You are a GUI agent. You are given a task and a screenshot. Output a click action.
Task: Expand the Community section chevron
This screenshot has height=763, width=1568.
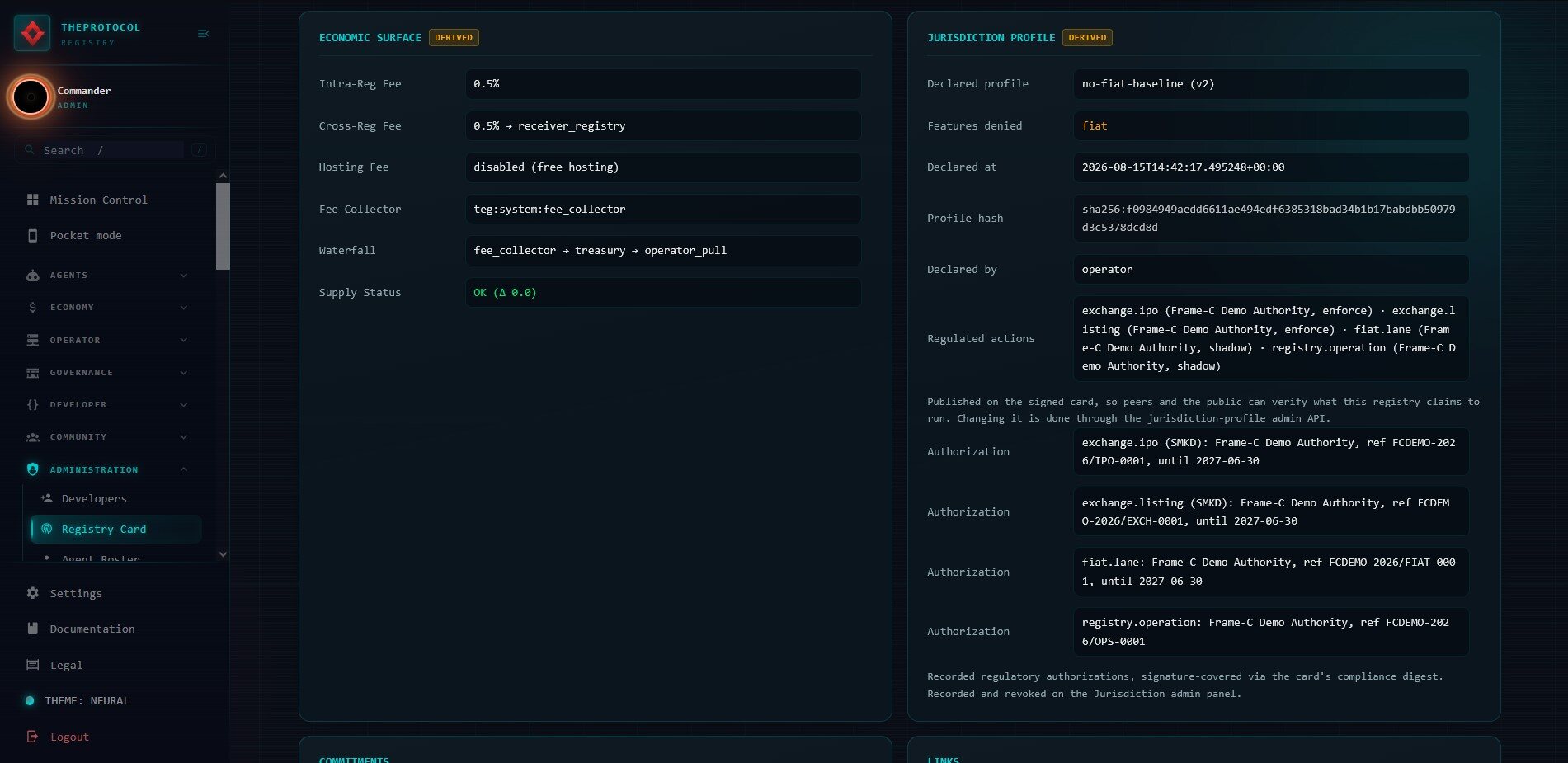pos(184,436)
